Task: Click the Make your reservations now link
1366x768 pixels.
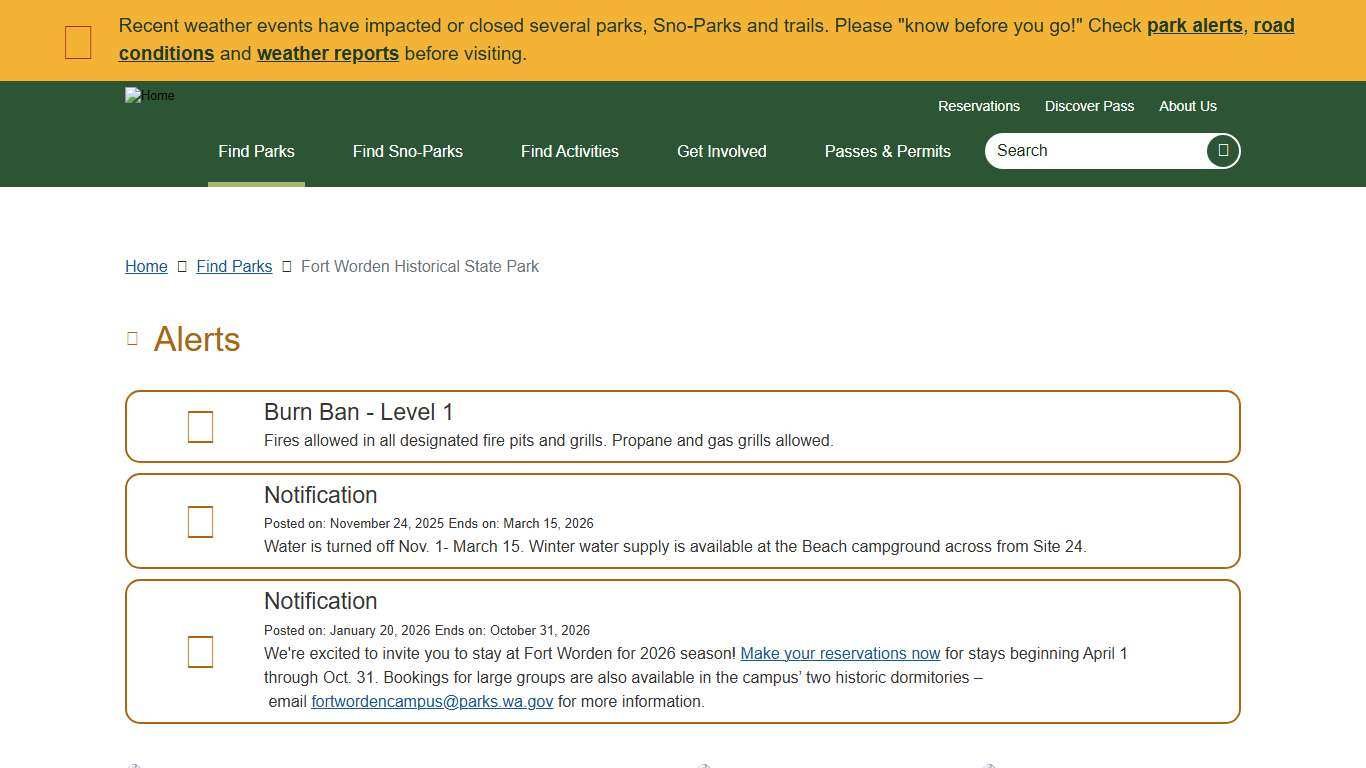Action: 840,654
